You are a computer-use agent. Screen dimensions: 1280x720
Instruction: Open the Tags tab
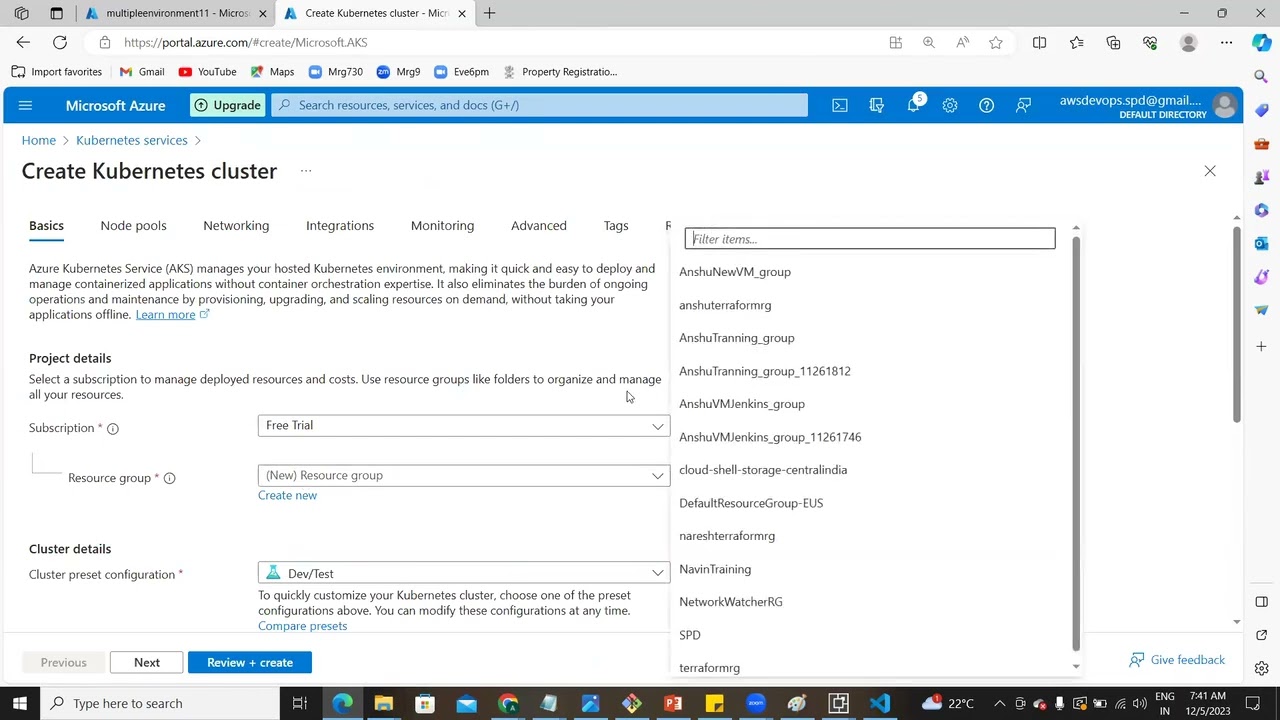tap(616, 226)
